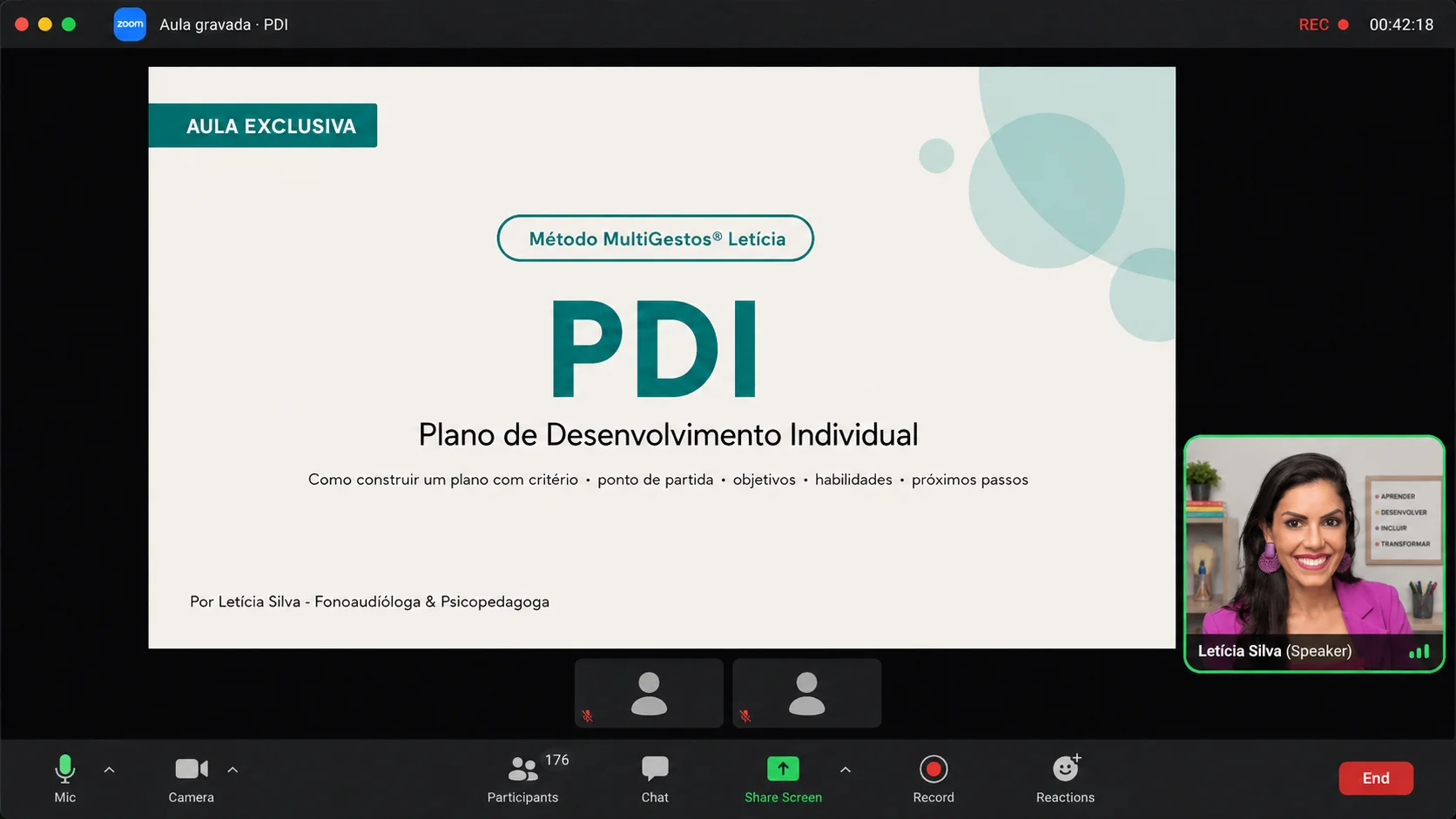Click the muted mic icon on first participant
Viewport: 1456px width, 819px height.
[x=587, y=716]
